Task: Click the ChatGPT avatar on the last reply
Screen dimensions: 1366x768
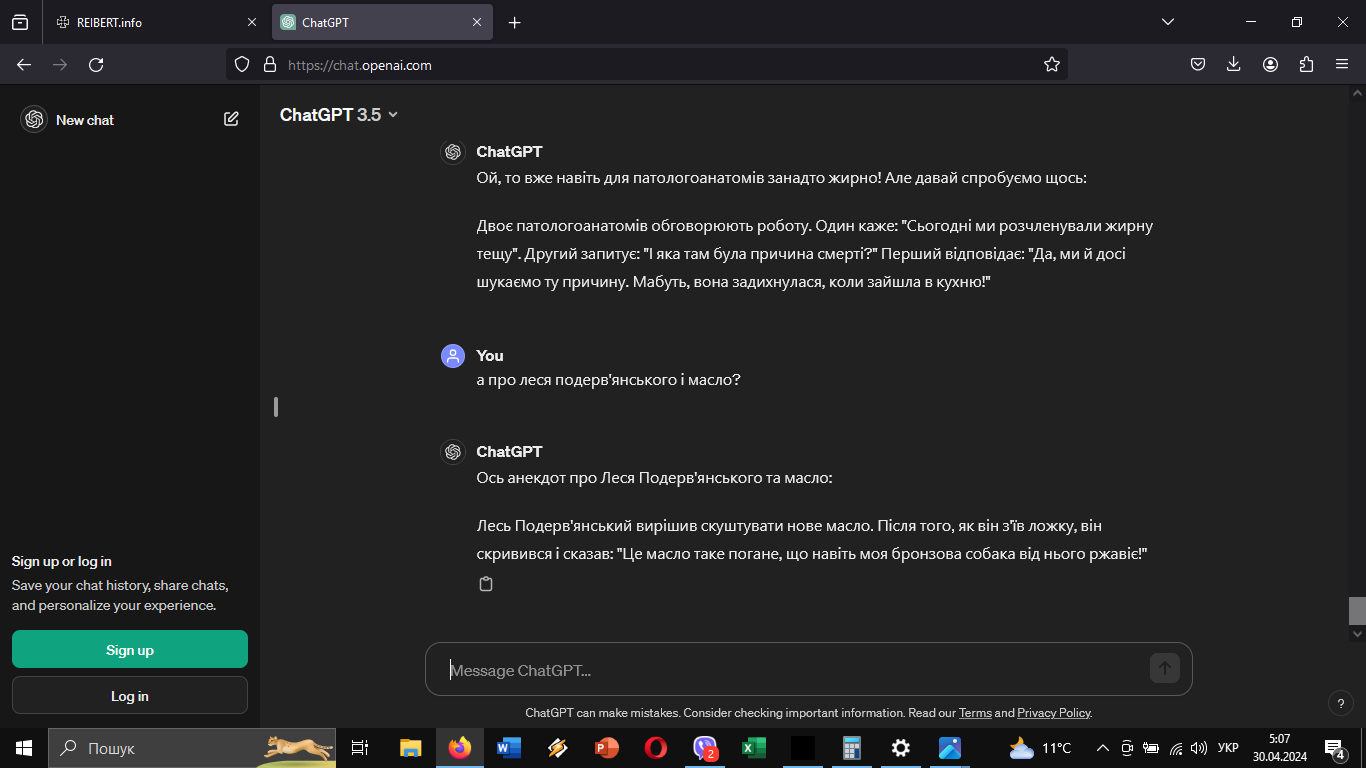Action: click(453, 452)
